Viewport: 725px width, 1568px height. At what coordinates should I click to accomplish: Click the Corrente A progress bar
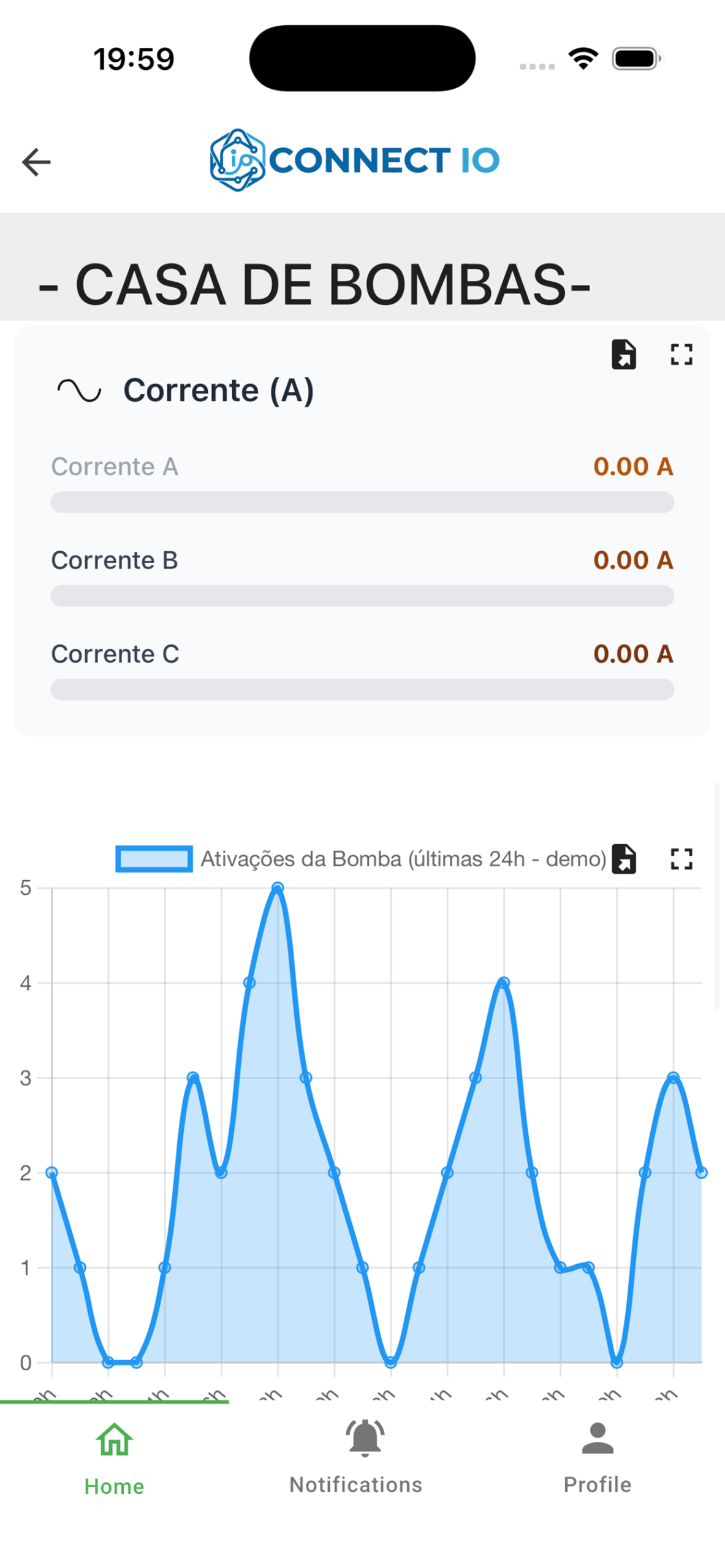tap(362, 502)
